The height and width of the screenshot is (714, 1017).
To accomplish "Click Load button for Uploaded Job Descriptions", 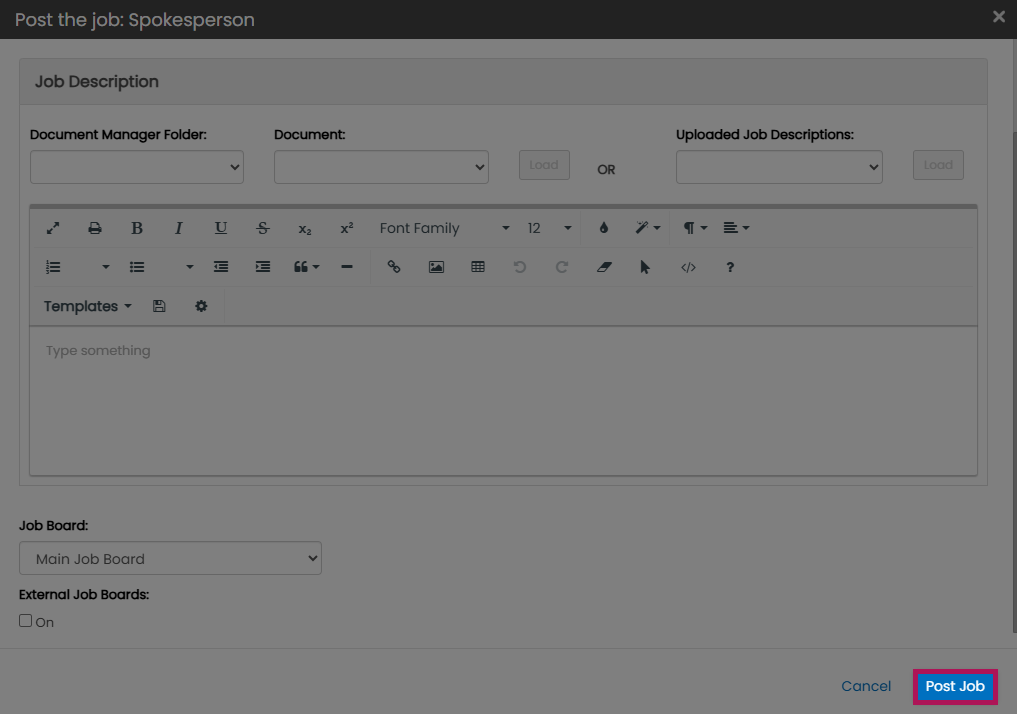I will coord(939,165).
